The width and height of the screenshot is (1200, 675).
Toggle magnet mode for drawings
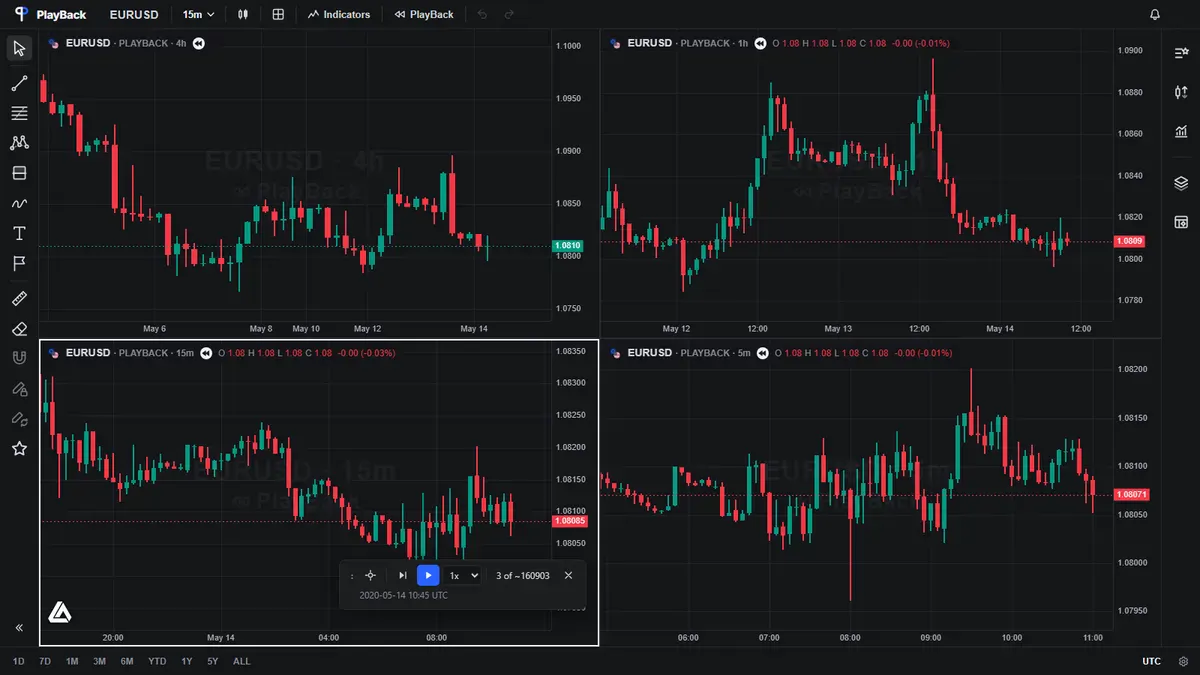(x=19, y=358)
